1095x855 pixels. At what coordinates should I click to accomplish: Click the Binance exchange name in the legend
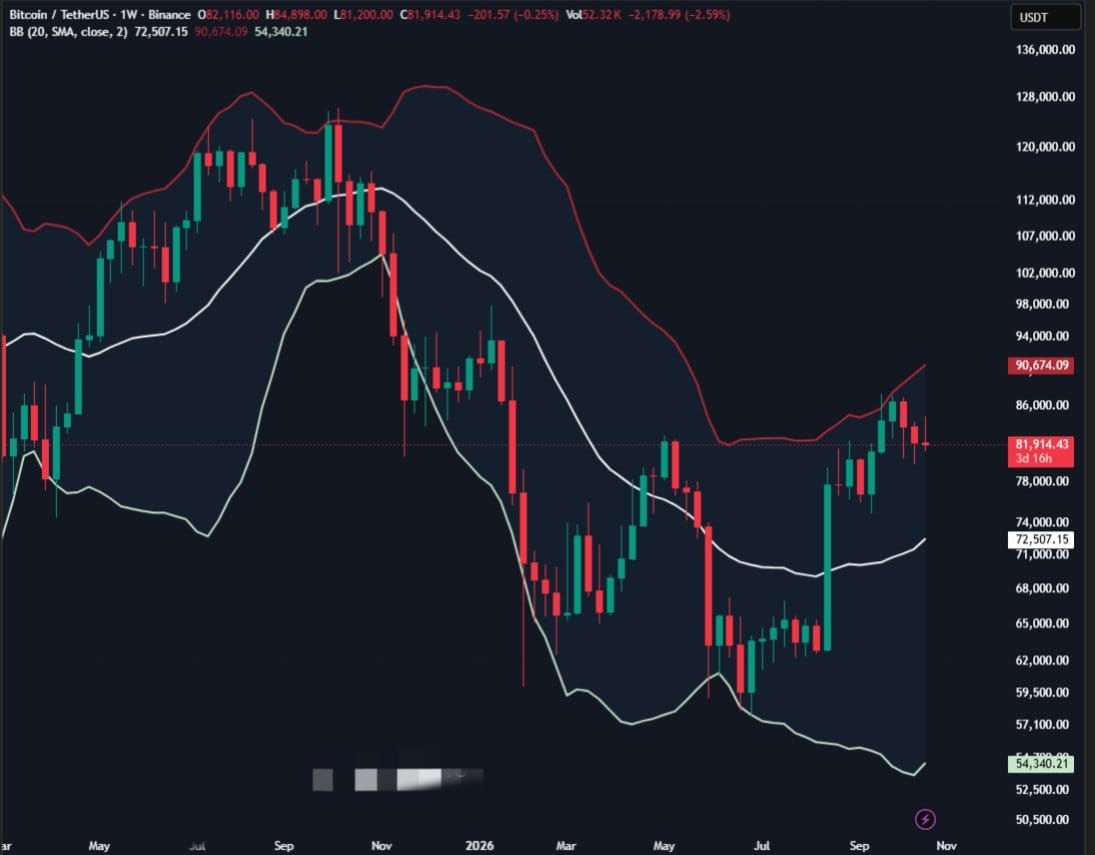(169, 15)
